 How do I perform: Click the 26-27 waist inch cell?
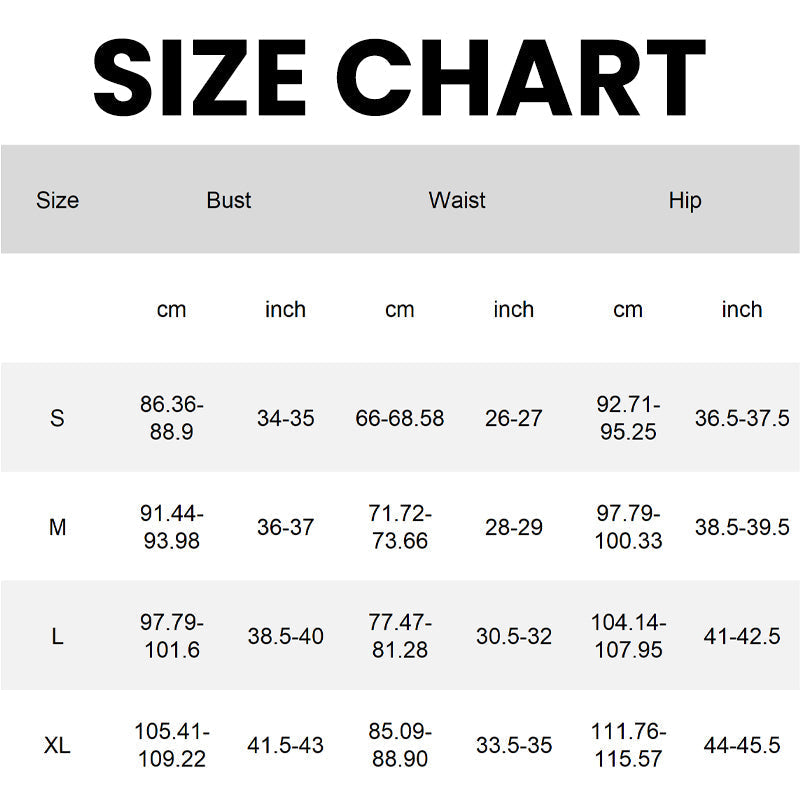click(514, 418)
